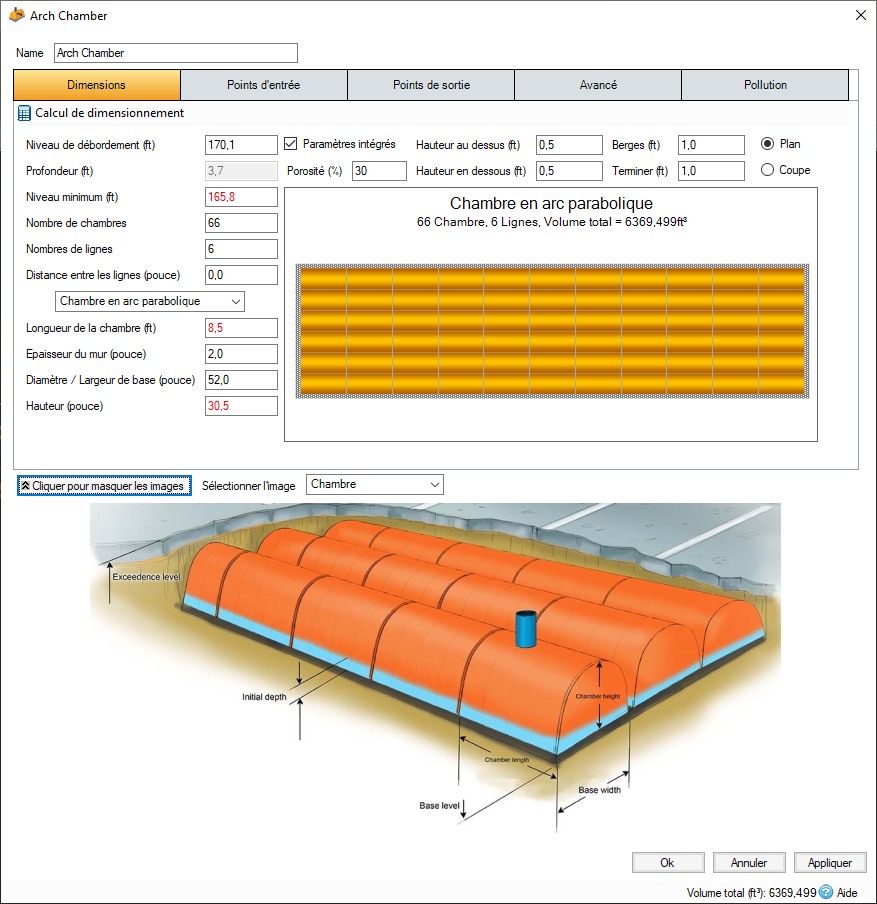Click the Hauteur au dessus field
877x904 pixels.
(x=569, y=145)
